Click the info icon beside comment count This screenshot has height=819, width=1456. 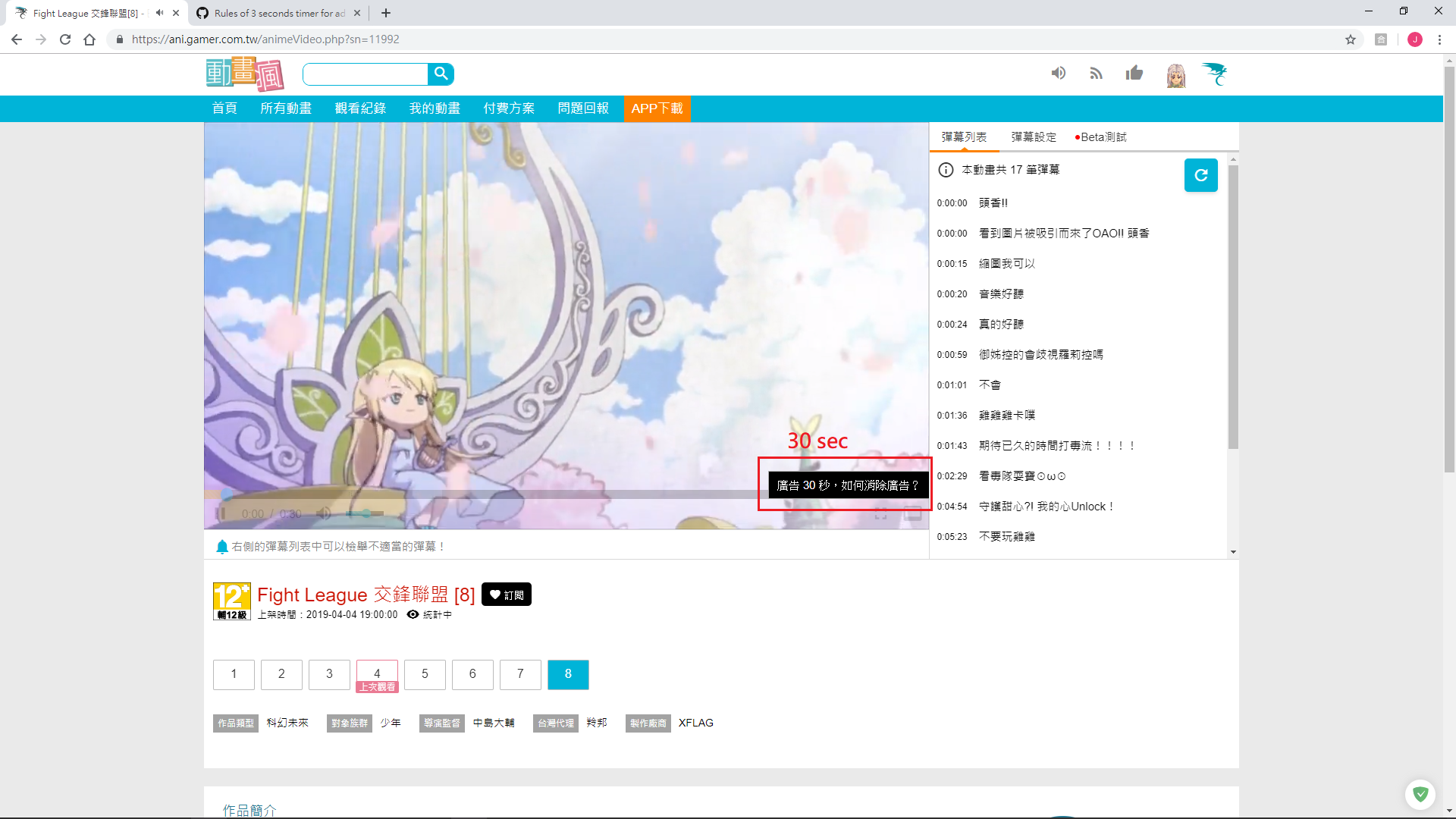click(946, 170)
